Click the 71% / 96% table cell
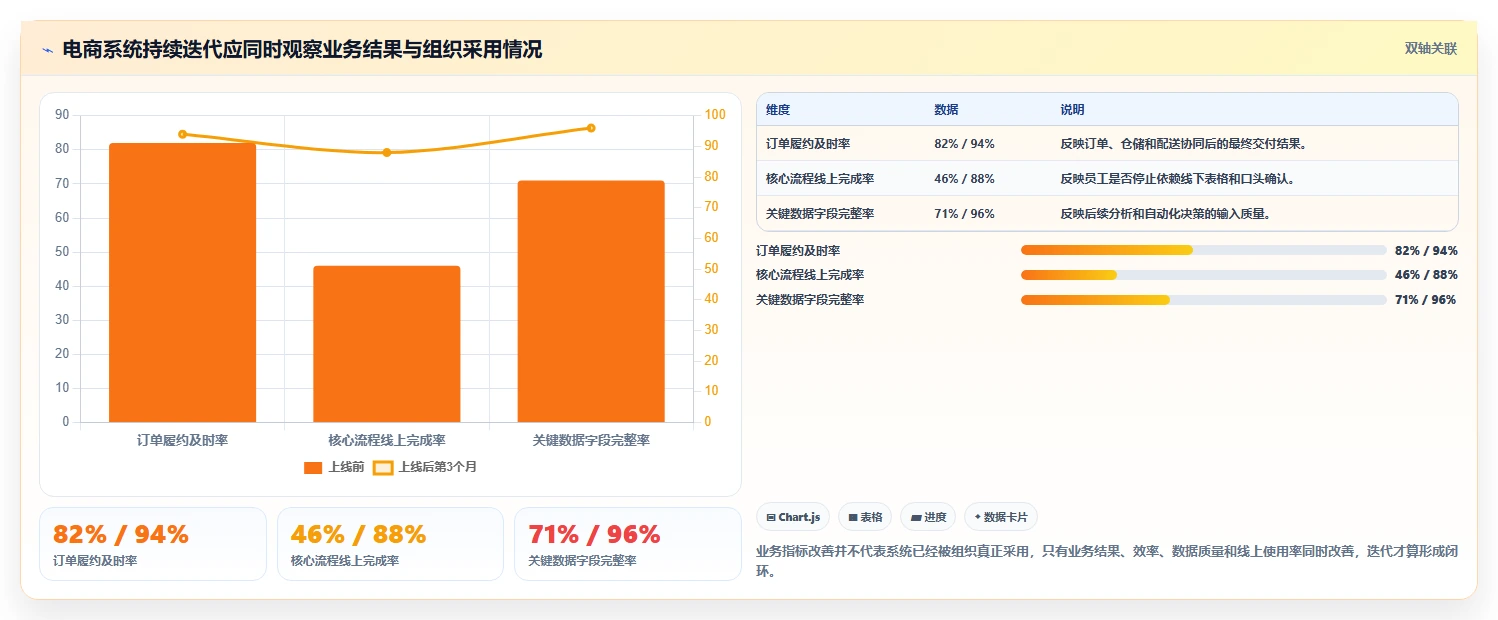The width and height of the screenshot is (1498, 620). 964,214
